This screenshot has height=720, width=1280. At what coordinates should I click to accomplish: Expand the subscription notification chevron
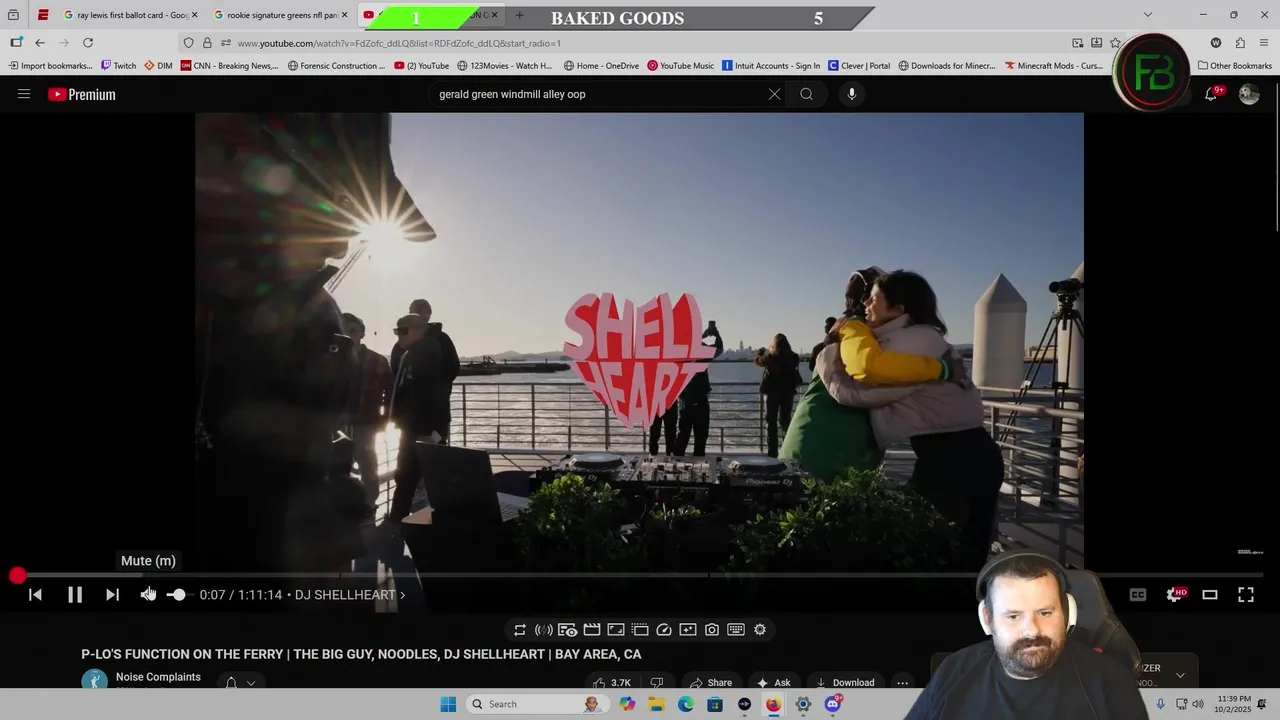coord(251,683)
